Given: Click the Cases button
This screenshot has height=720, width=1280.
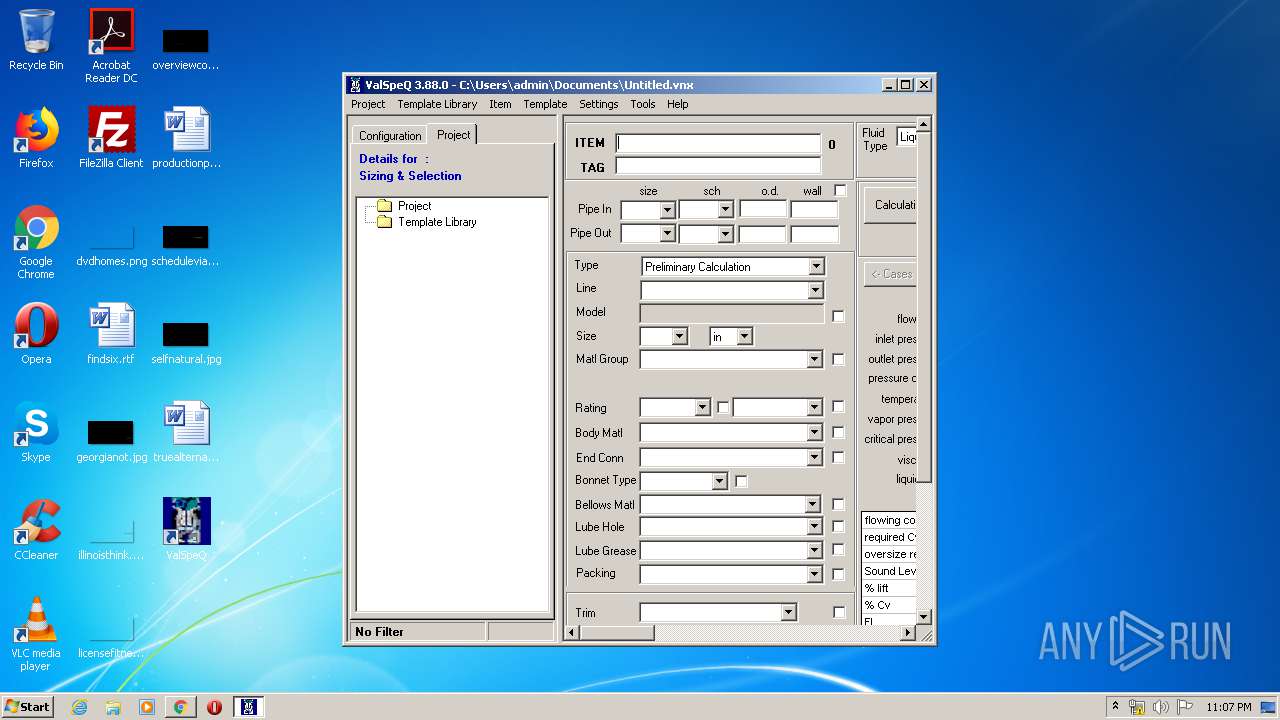Looking at the screenshot, I should 891,274.
